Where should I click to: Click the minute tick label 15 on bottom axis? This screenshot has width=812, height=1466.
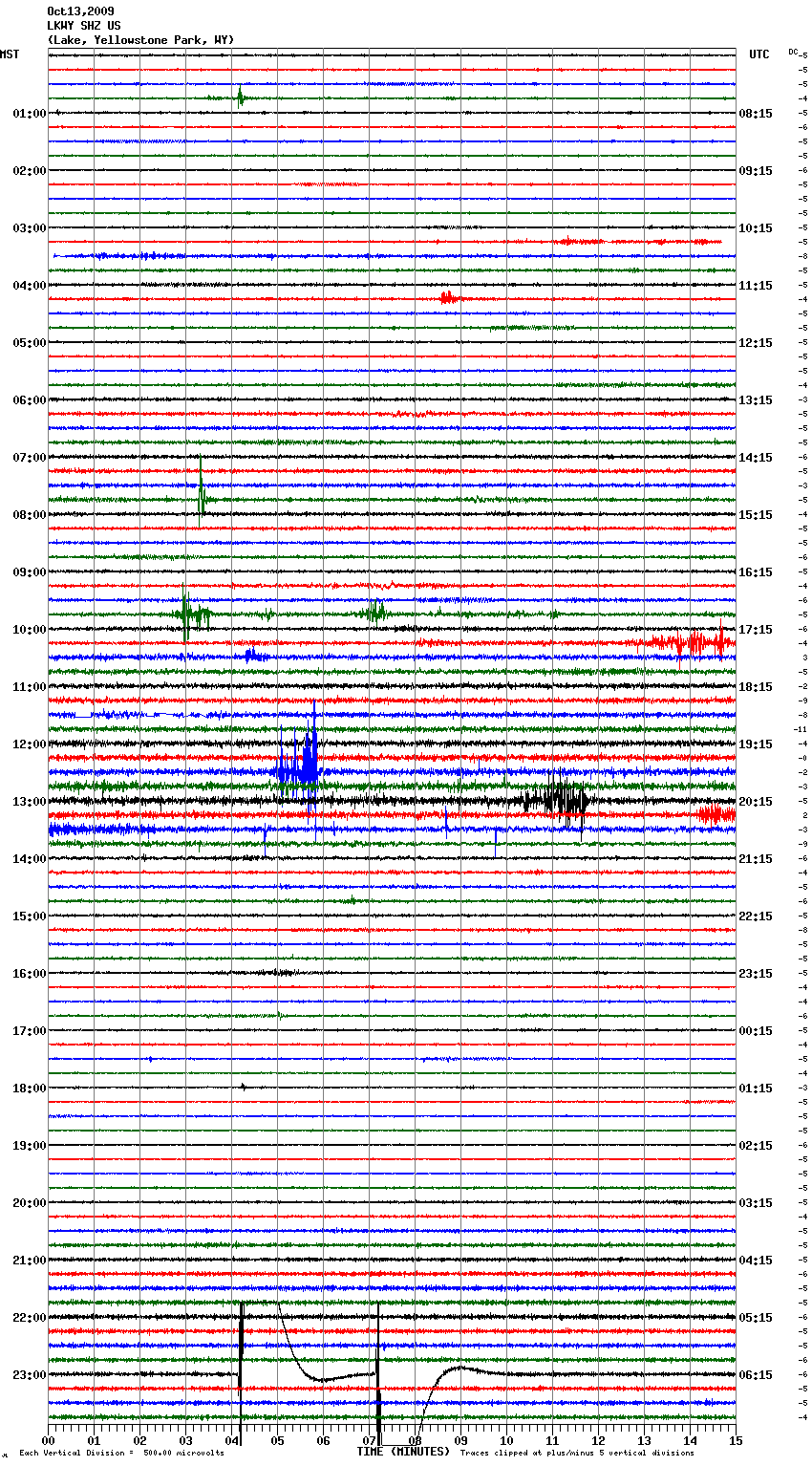(736, 1440)
